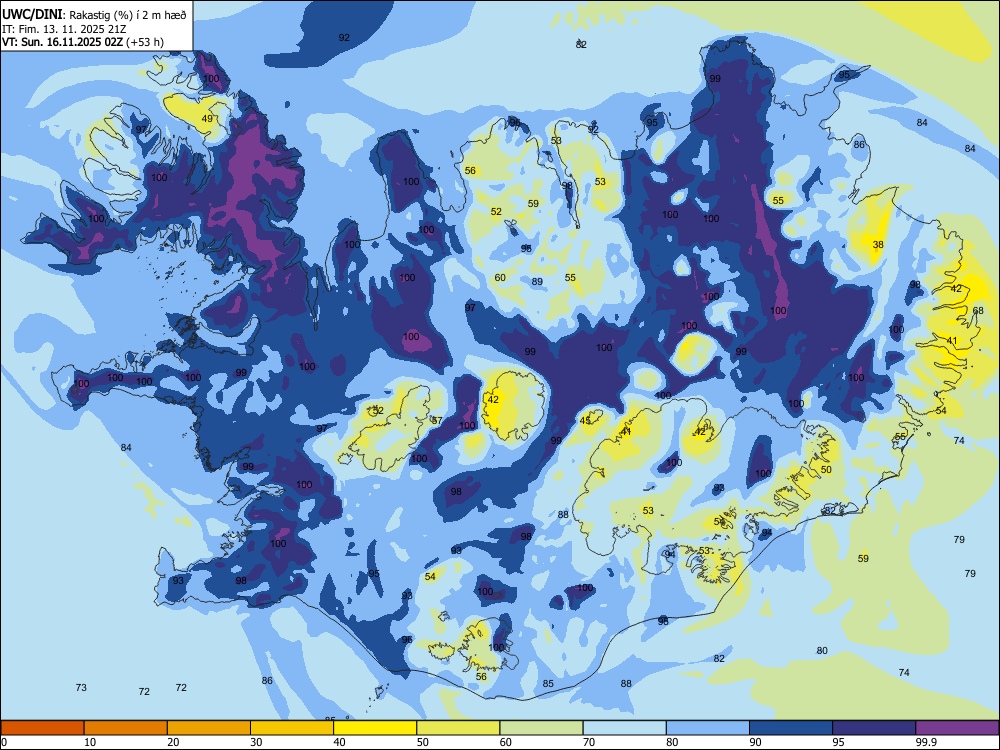Image resolution: width=1000 pixels, height=750 pixels.
Task: Click the '49' value in the Westfjords
Action: [207, 119]
